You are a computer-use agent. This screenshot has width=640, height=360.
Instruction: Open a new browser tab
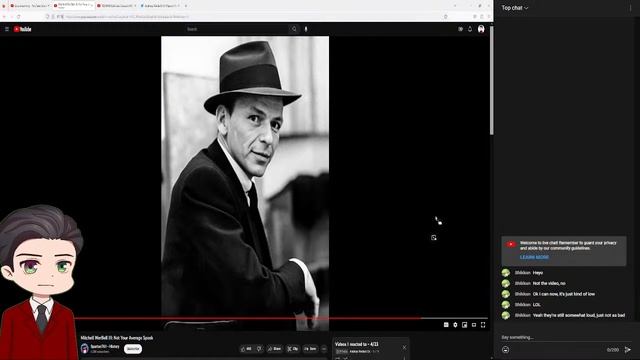[x=186, y=6]
